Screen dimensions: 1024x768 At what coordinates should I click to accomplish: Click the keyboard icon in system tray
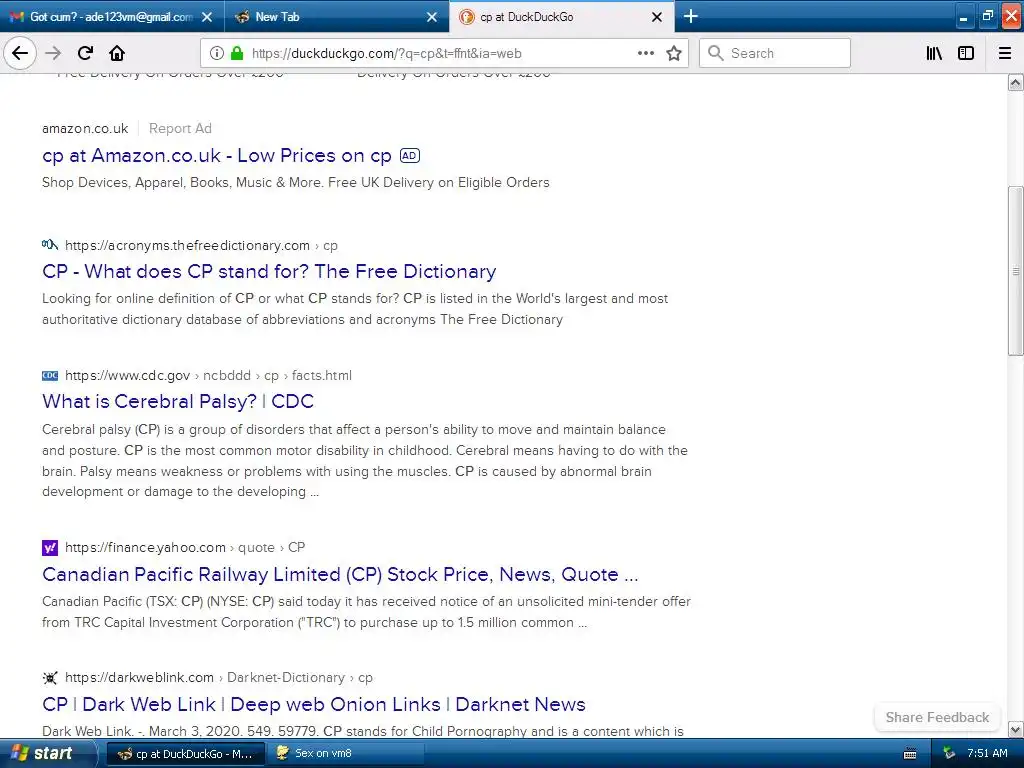coord(910,754)
